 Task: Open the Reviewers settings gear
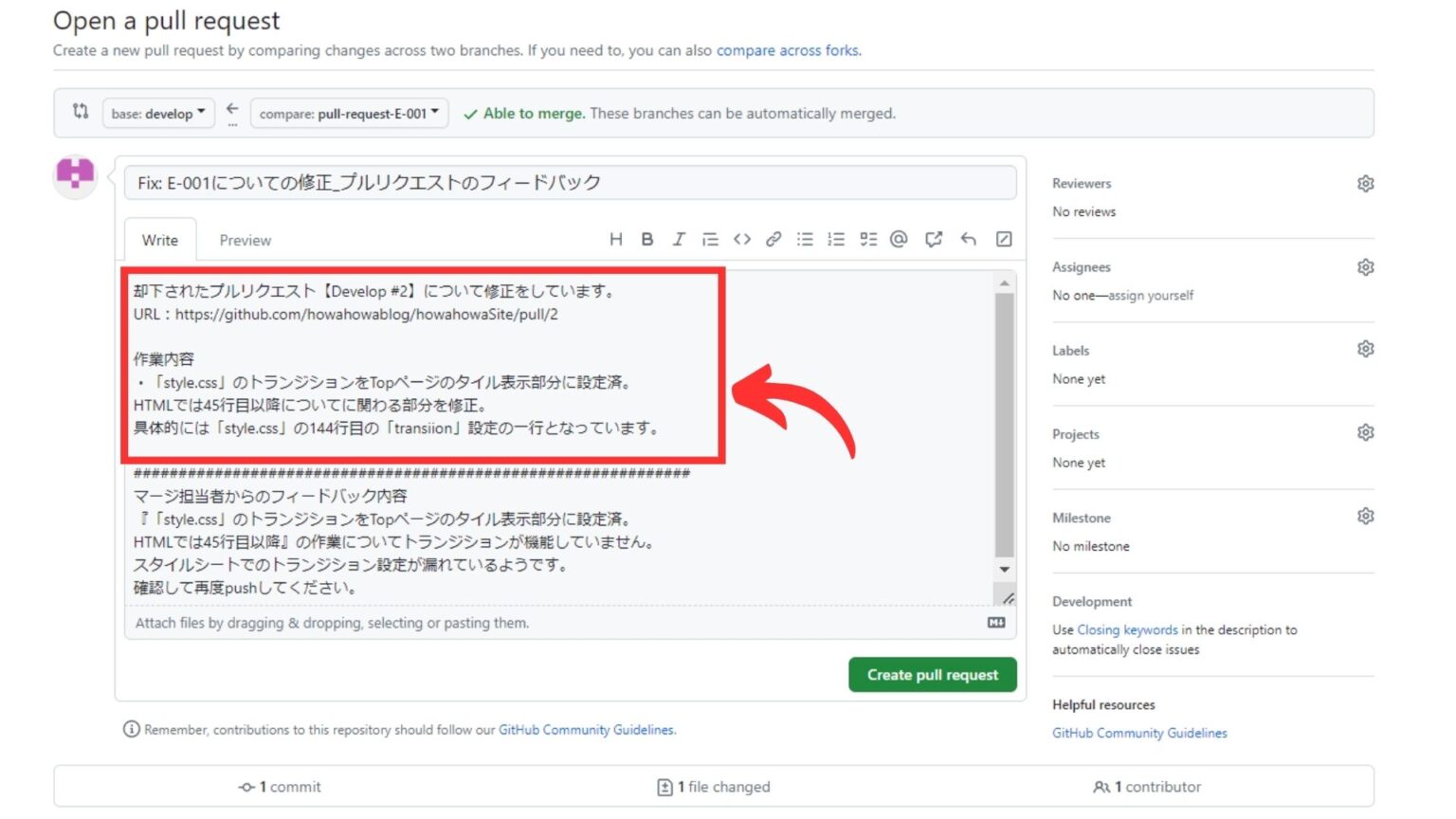[1365, 182]
